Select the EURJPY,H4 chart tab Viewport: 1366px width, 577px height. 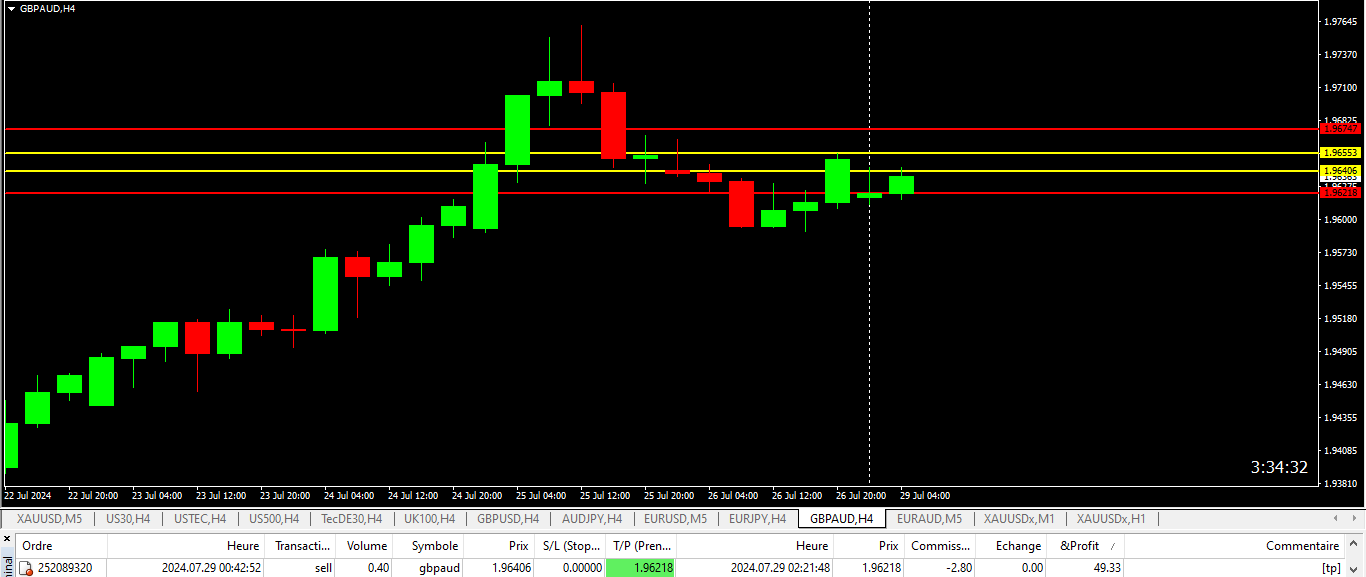coord(757,518)
